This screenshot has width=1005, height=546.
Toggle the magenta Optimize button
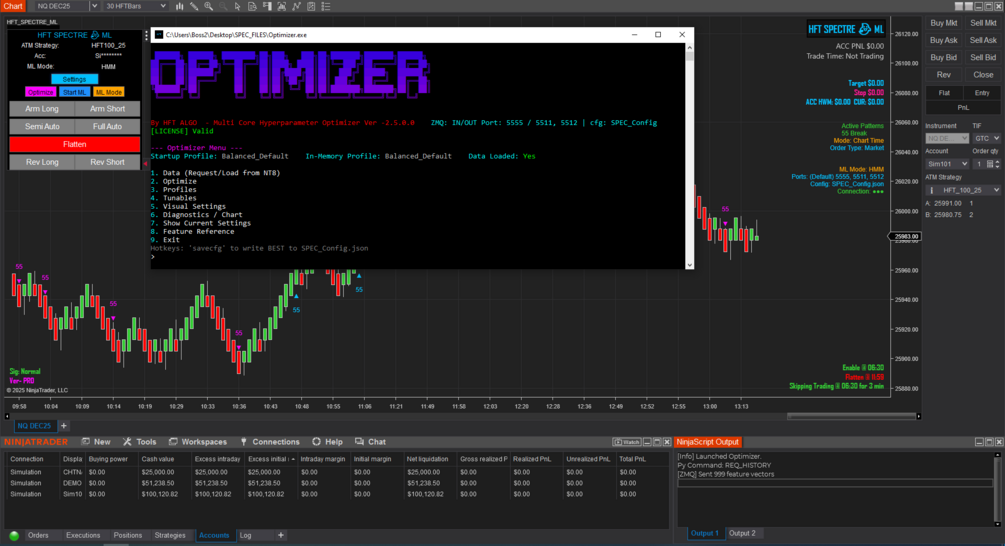tap(40, 92)
